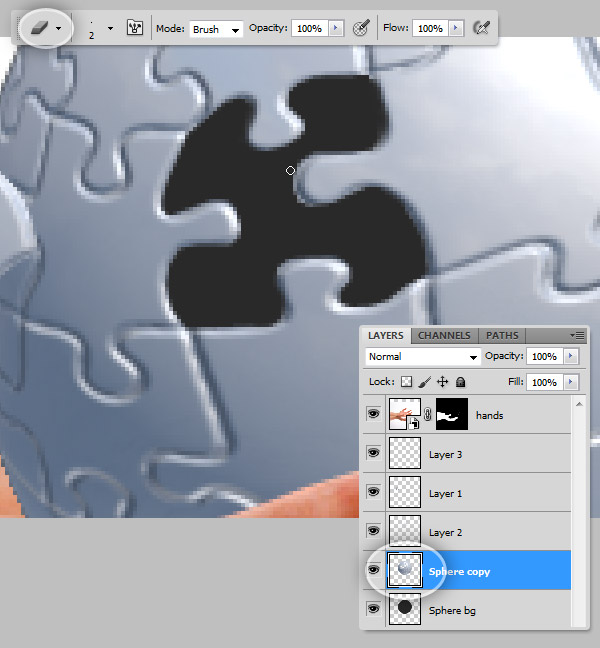This screenshot has height=648, width=600.
Task: Toggle the Brush panel icon
Action: tap(135, 29)
